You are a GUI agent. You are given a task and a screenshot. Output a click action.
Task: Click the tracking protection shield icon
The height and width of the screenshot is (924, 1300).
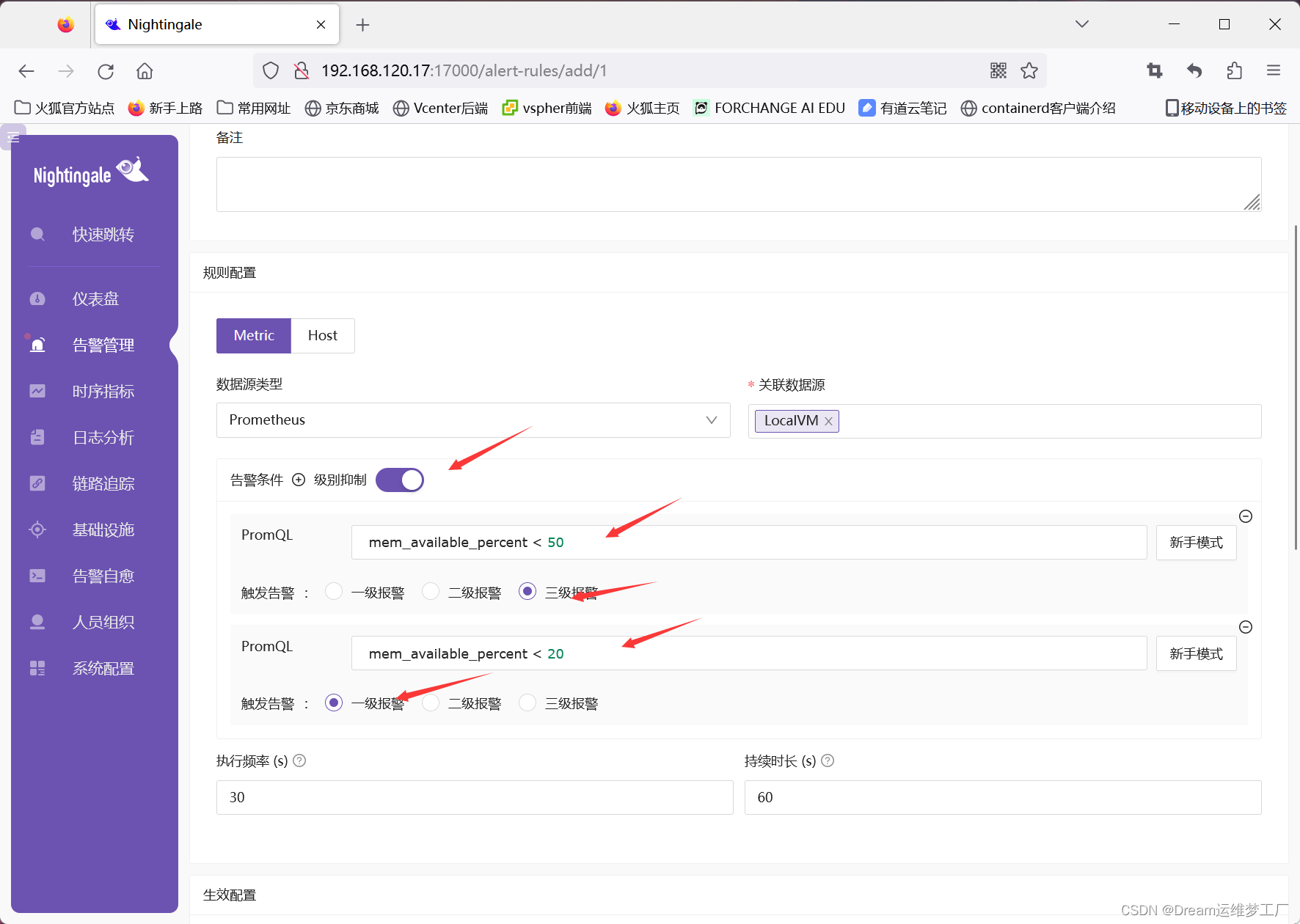point(271,70)
